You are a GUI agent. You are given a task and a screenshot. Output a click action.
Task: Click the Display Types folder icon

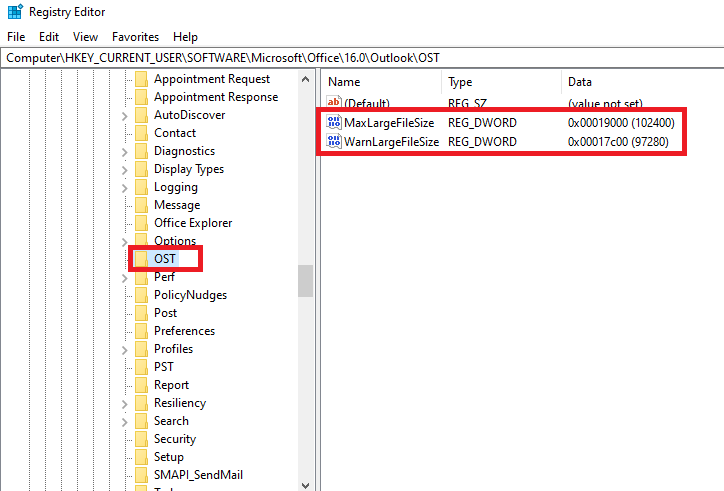click(x=141, y=169)
